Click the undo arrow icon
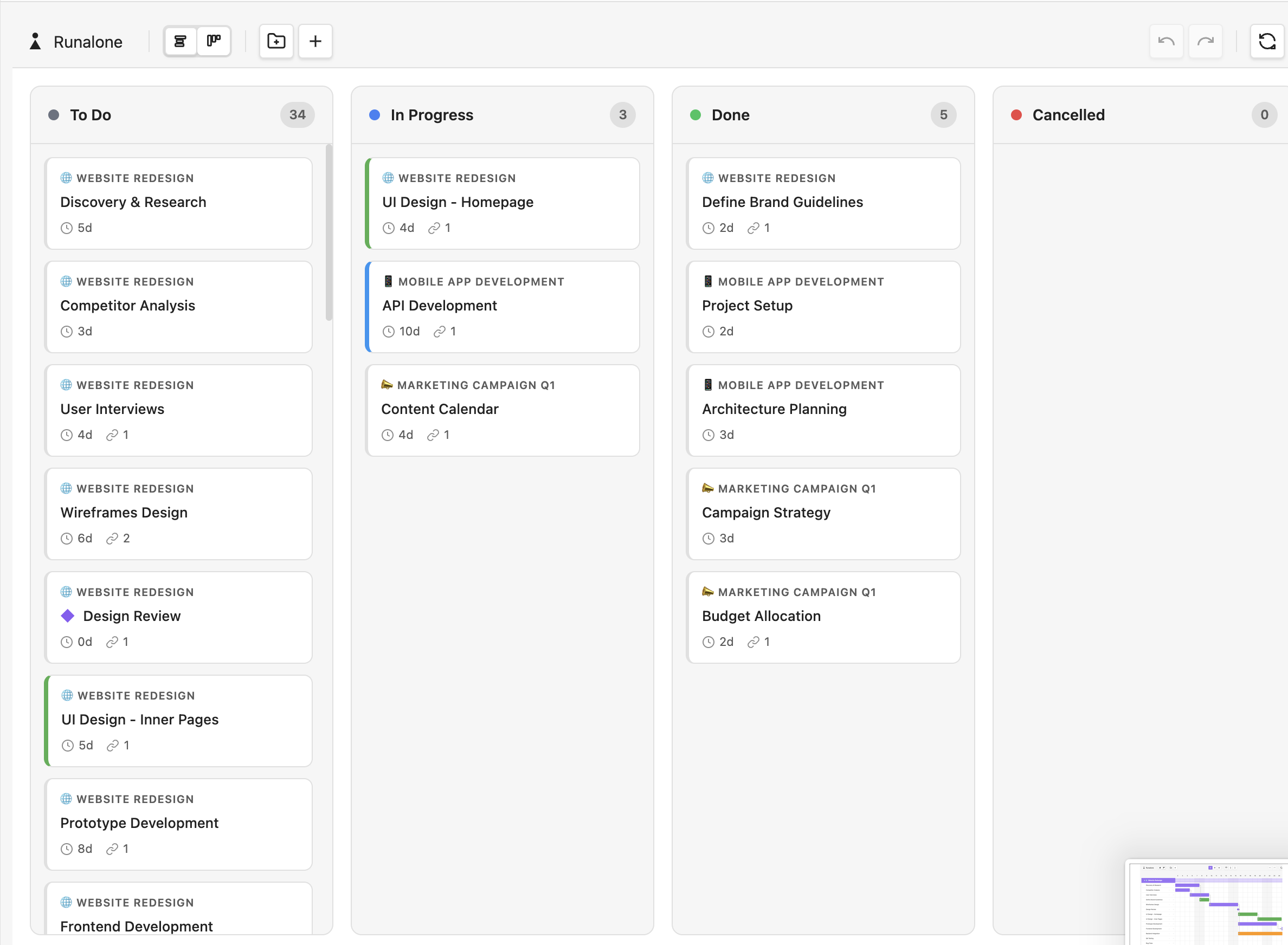This screenshot has width=1288, height=945. (x=1166, y=41)
